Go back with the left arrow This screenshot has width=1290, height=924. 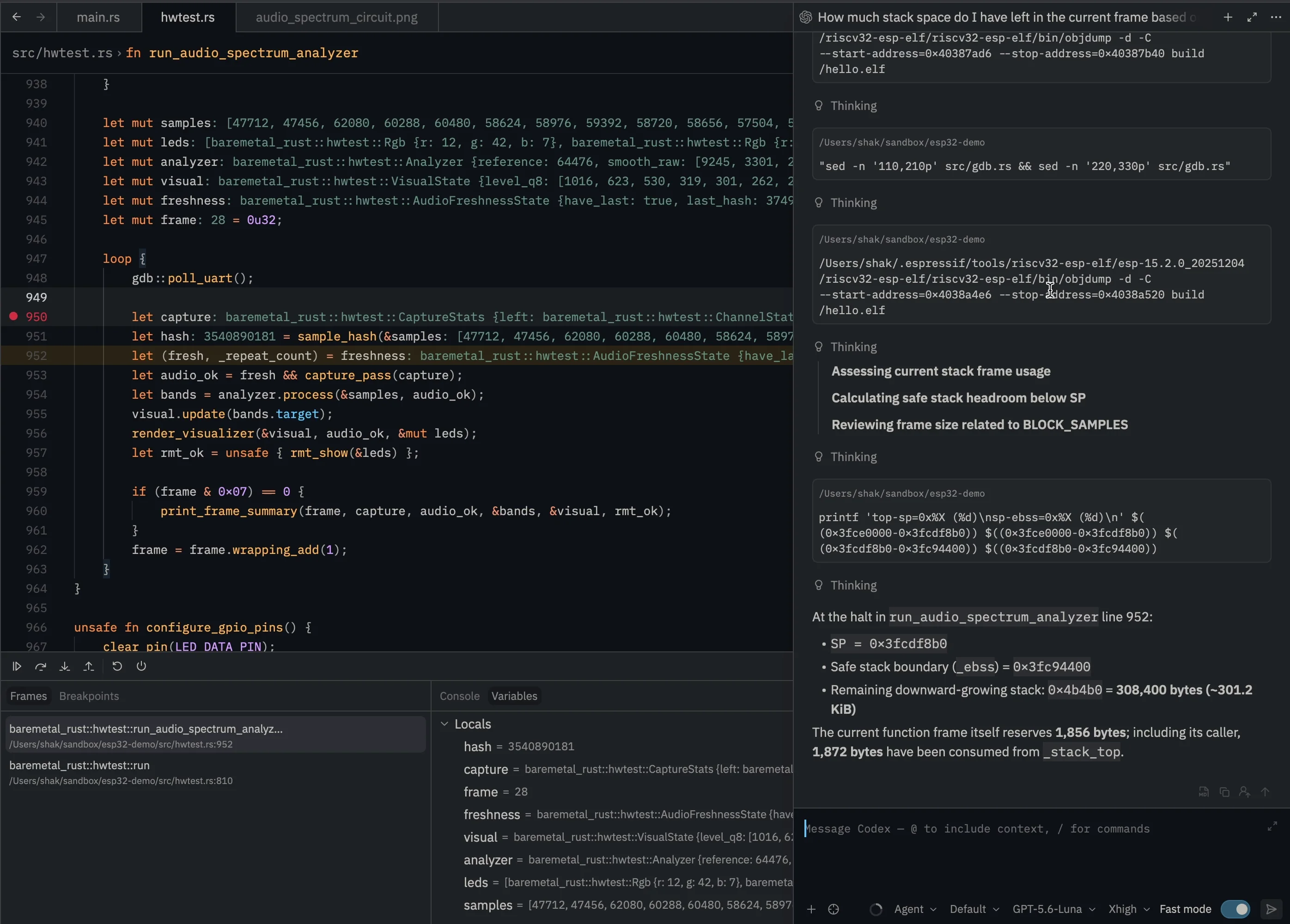[17, 17]
